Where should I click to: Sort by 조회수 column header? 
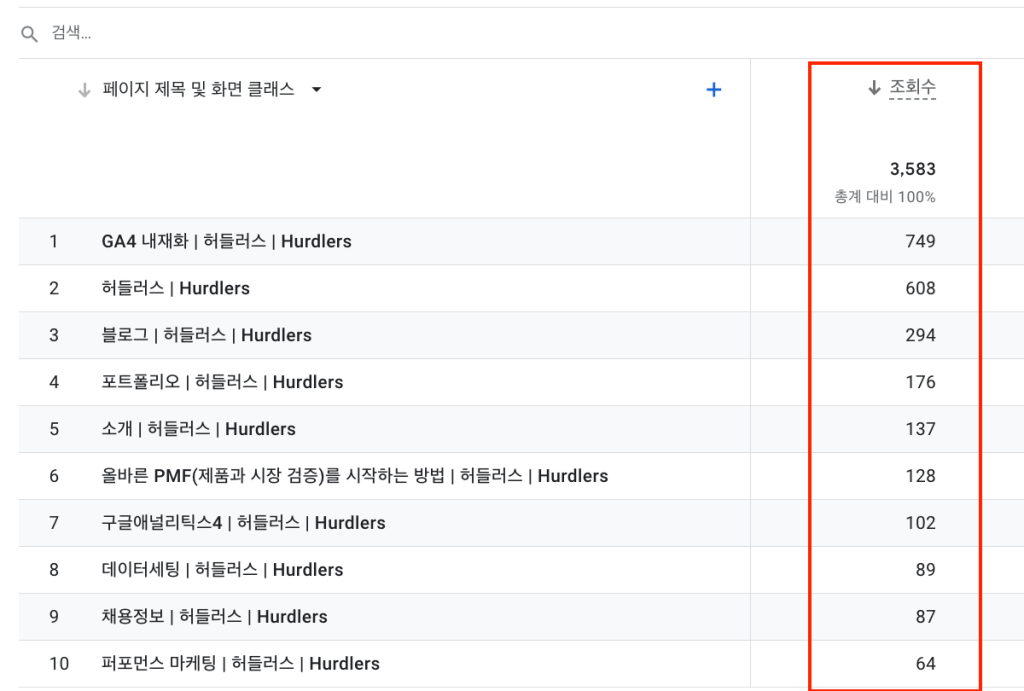click(912, 87)
